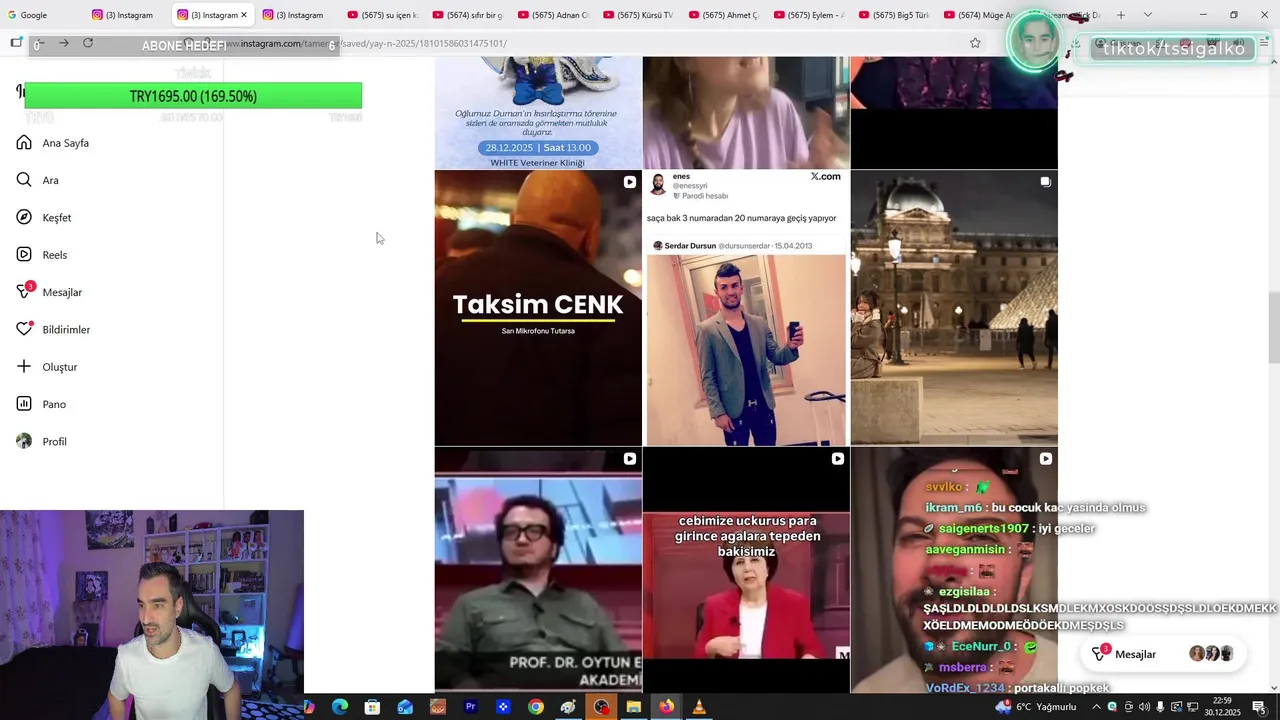Open Mail app from the taskbar
This screenshot has height=720, width=1280.
pos(405,707)
